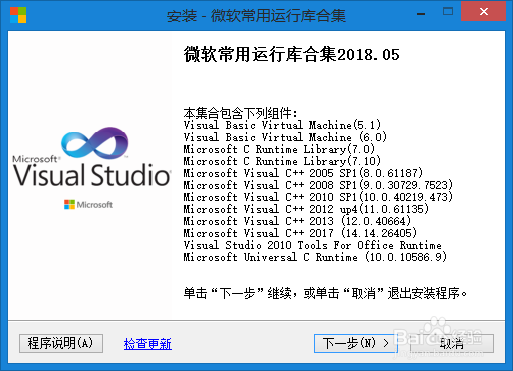513x371 pixels.
Task: Select line Visual C++ 2013 (12.0.40664)
Action: tap(297, 221)
